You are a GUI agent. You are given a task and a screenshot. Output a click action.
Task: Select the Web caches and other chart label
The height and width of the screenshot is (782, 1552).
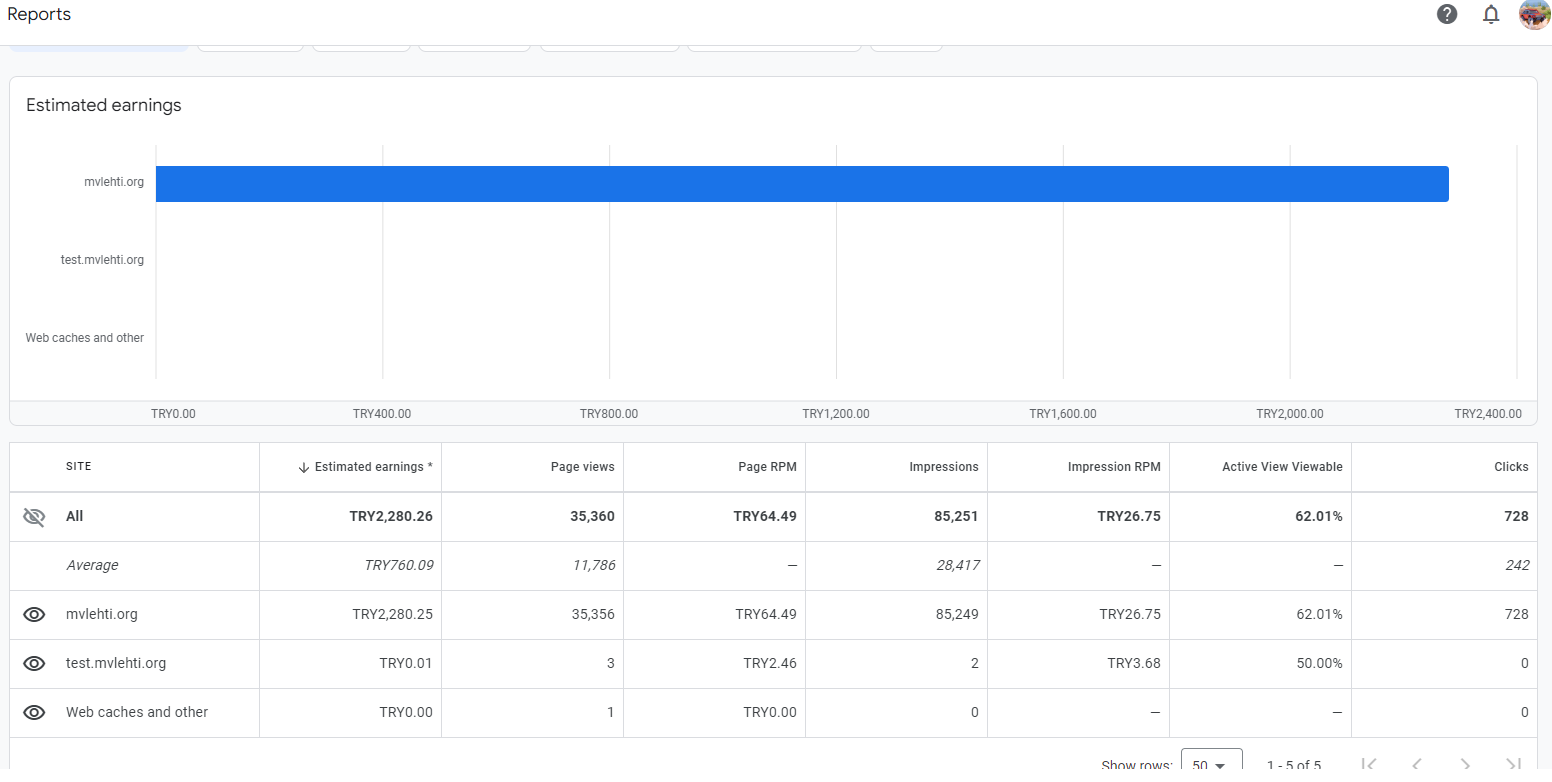pyautogui.click(x=85, y=338)
